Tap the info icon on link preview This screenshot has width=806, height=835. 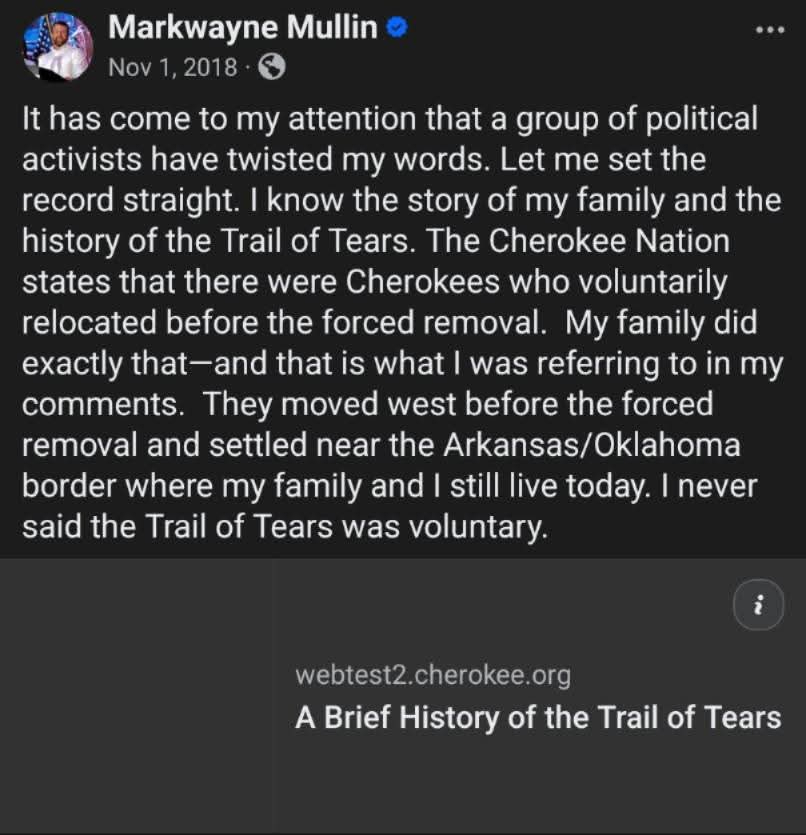click(x=758, y=604)
